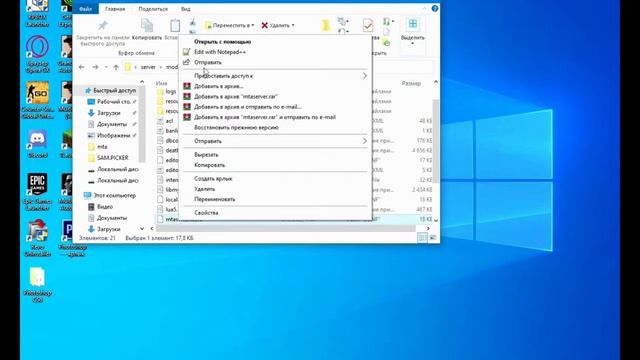Open Удалить dropdown in ribbon
Screen dimensions: 640x360
[x=278, y=25]
